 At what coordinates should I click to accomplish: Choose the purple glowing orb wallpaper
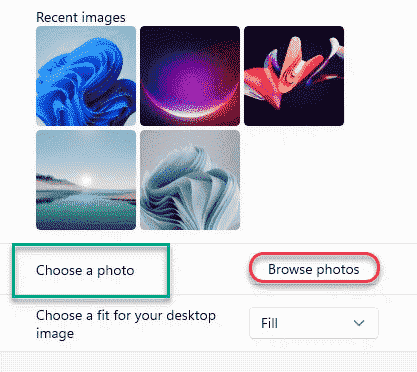(190, 76)
